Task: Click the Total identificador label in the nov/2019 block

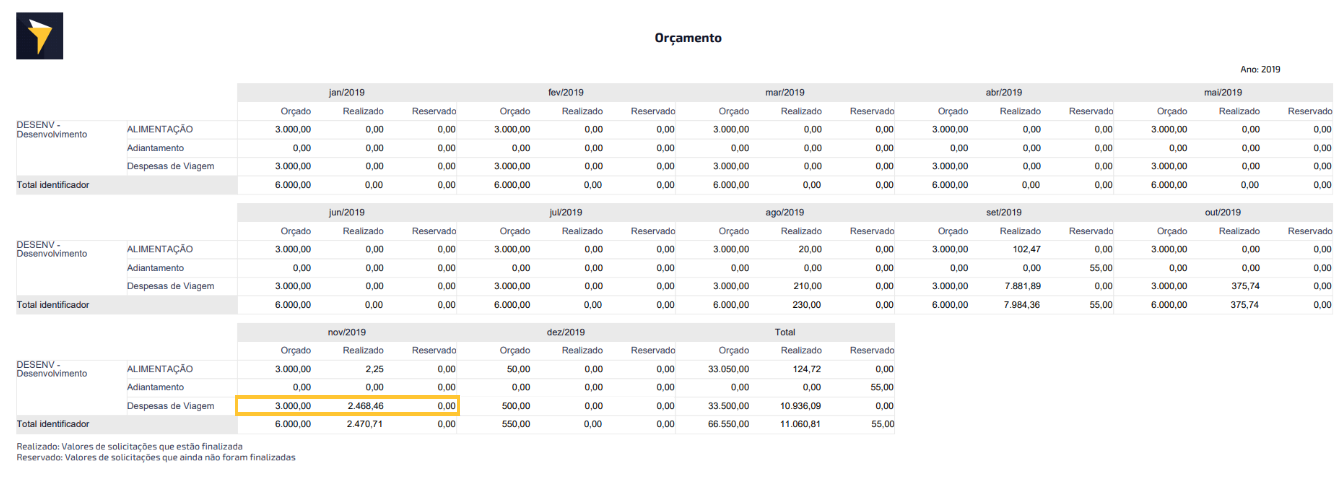Action: tap(53, 424)
